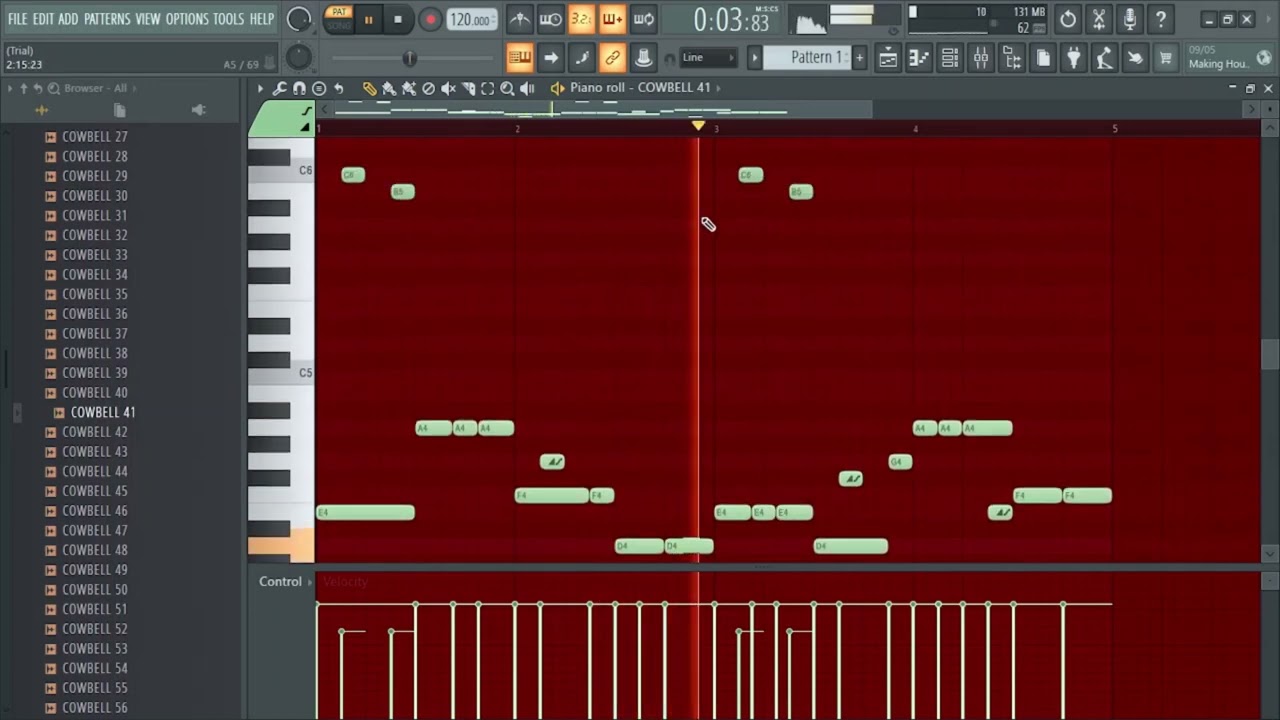The height and width of the screenshot is (720, 1280).
Task: Stop playback with the stop button
Action: [398, 19]
